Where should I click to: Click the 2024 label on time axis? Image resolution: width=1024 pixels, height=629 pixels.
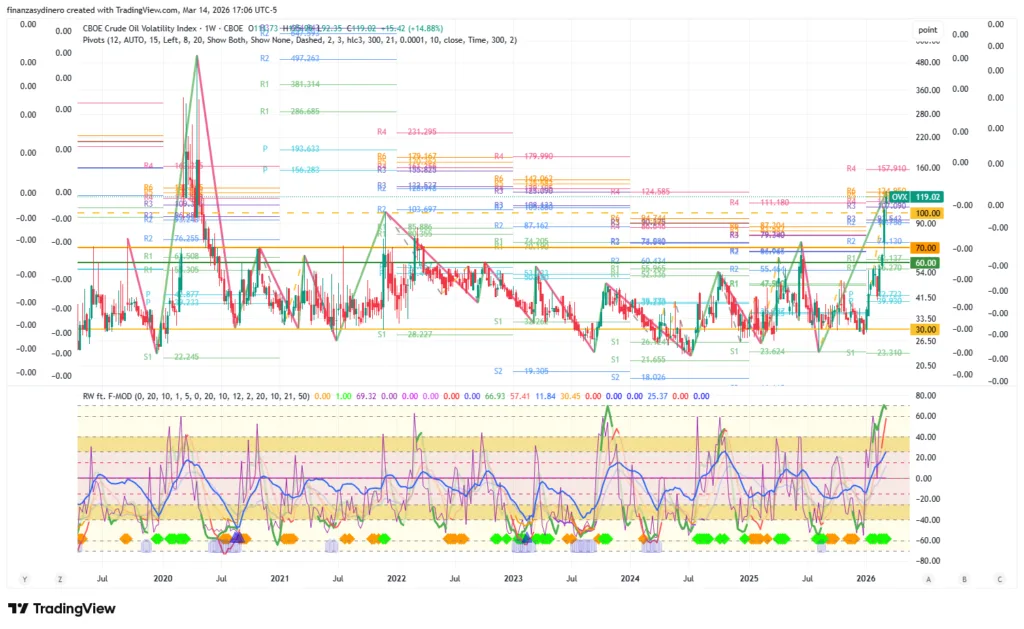(630, 579)
